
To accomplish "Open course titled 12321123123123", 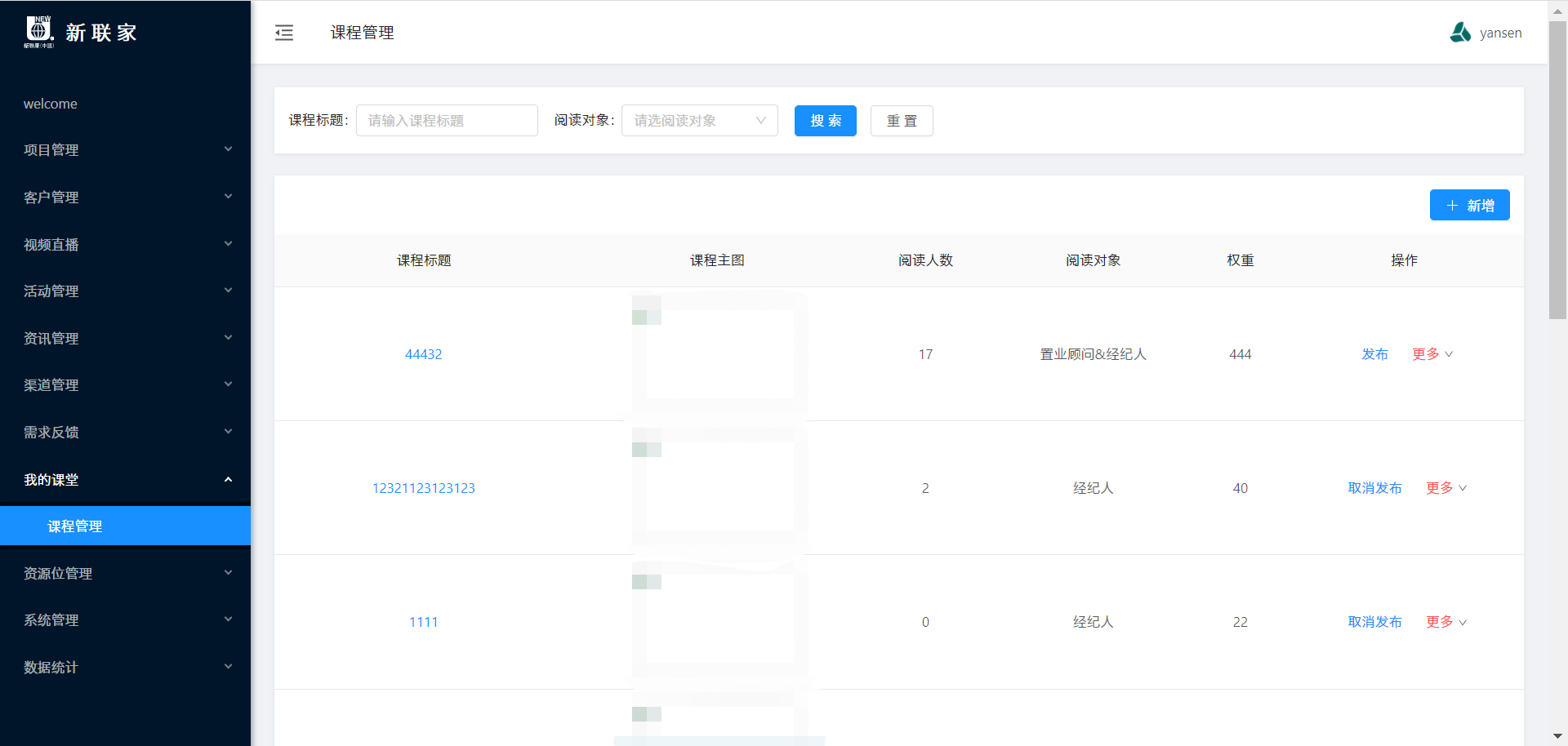I will pos(424,488).
